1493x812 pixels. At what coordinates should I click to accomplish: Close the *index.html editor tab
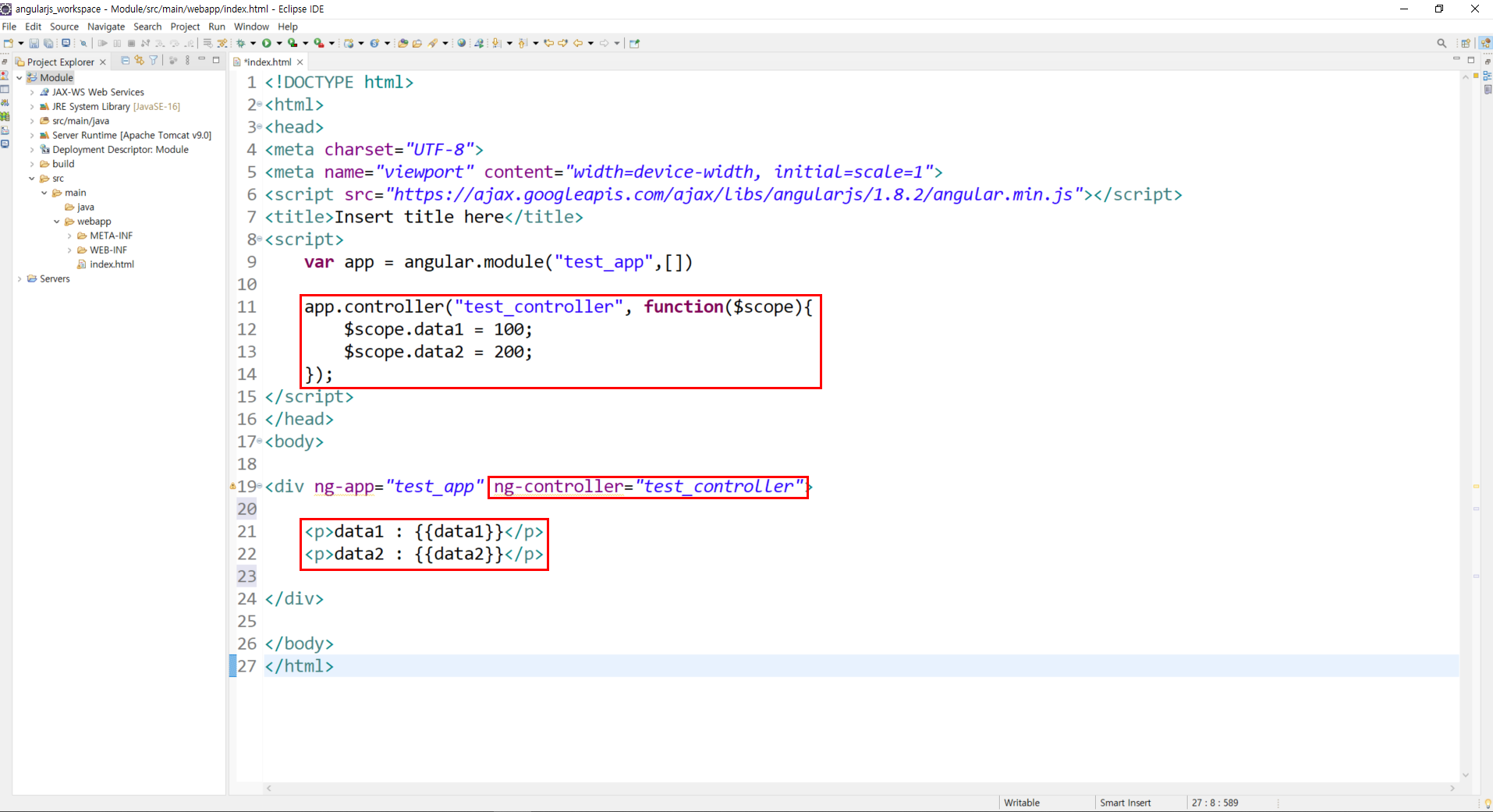click(300, 62)
